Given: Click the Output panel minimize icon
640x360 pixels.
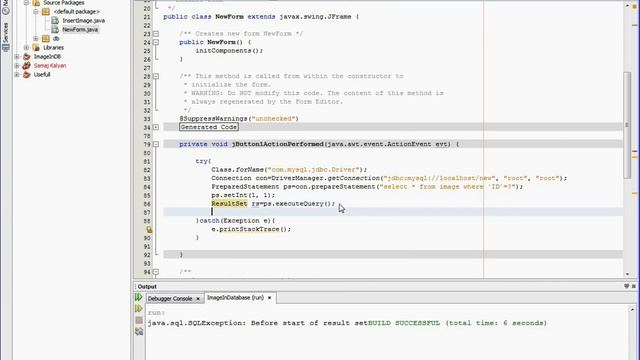Looking at the screenshot, I should pyautogui.click(x=627, y=286).
